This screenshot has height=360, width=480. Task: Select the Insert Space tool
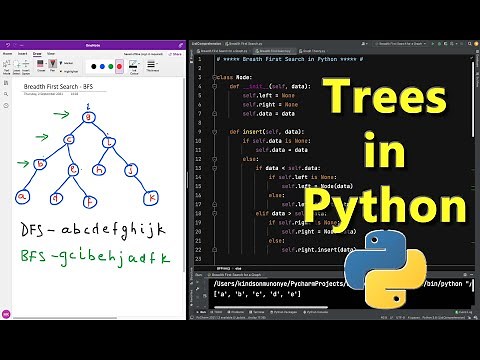(26, 67)
